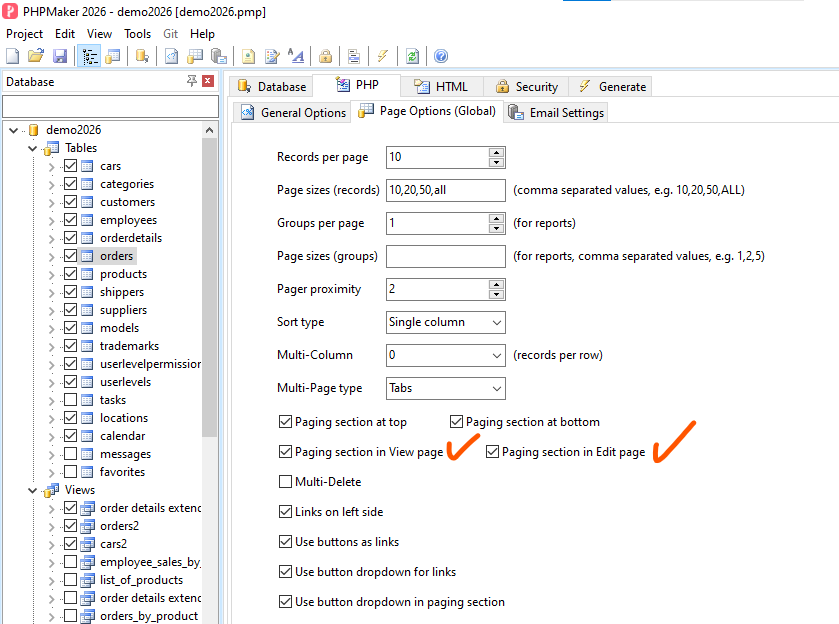Collapse the Views node in the tree
Viewport: 839px width, 624px height.
click(33, 490)
